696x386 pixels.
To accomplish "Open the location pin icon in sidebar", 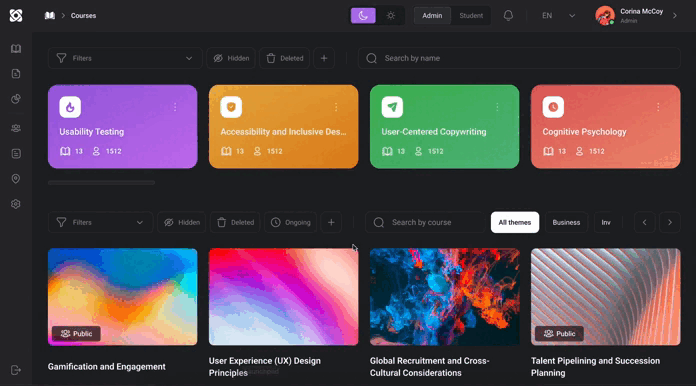I will 16,179.
